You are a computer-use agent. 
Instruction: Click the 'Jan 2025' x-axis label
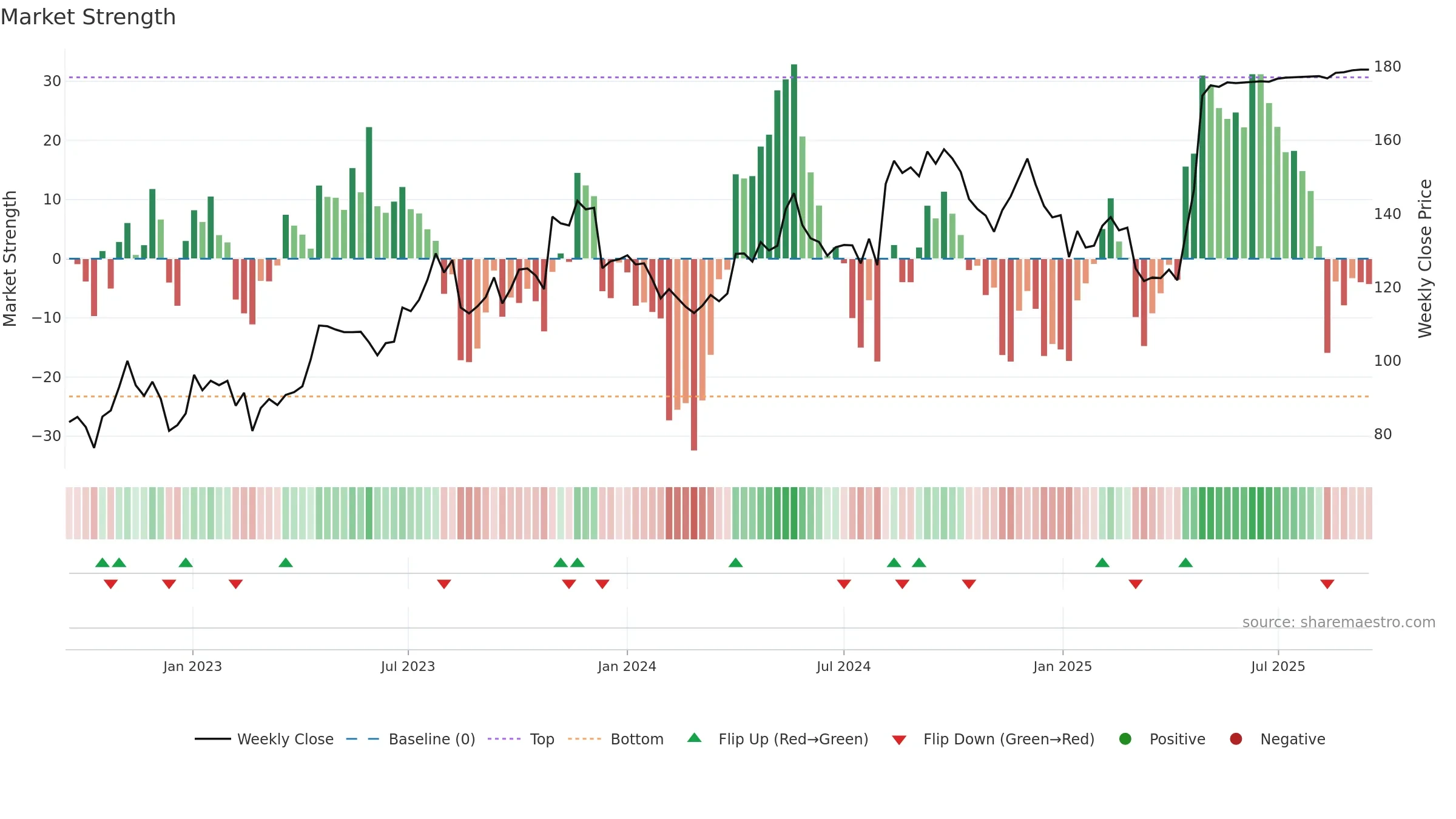click(1062, 666)
